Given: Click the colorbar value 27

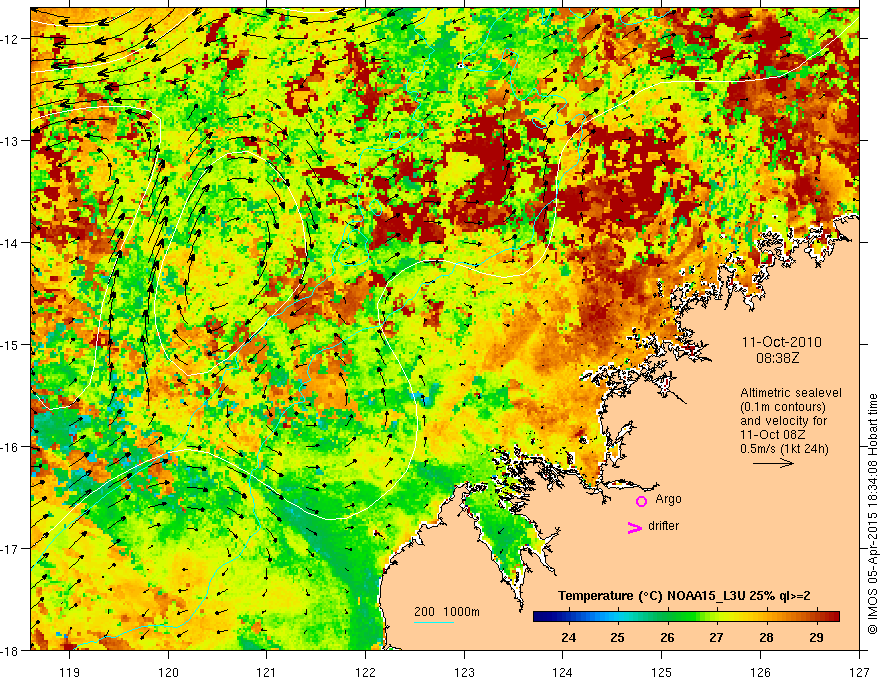Looking at the screenshot, I should pyautogui.click(x=716, y=637).
